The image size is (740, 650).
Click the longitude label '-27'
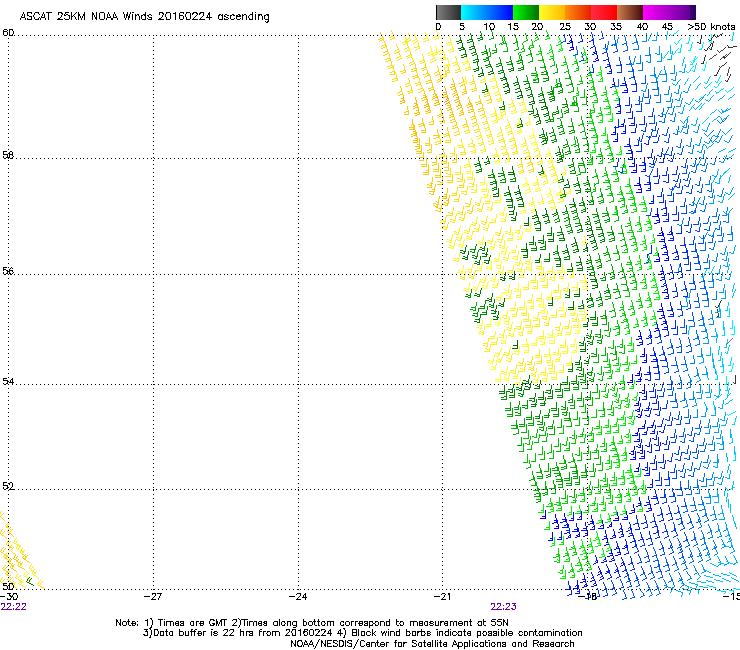point(153,597)
